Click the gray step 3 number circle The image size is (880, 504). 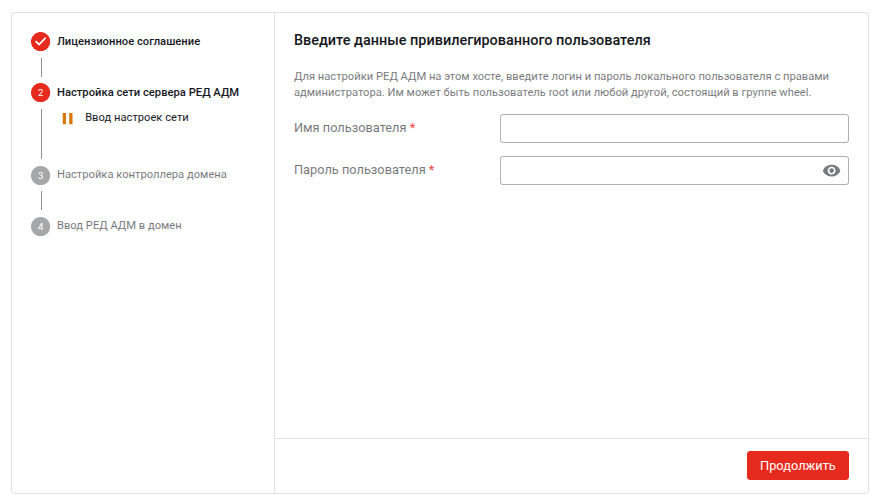click(40, 175)
